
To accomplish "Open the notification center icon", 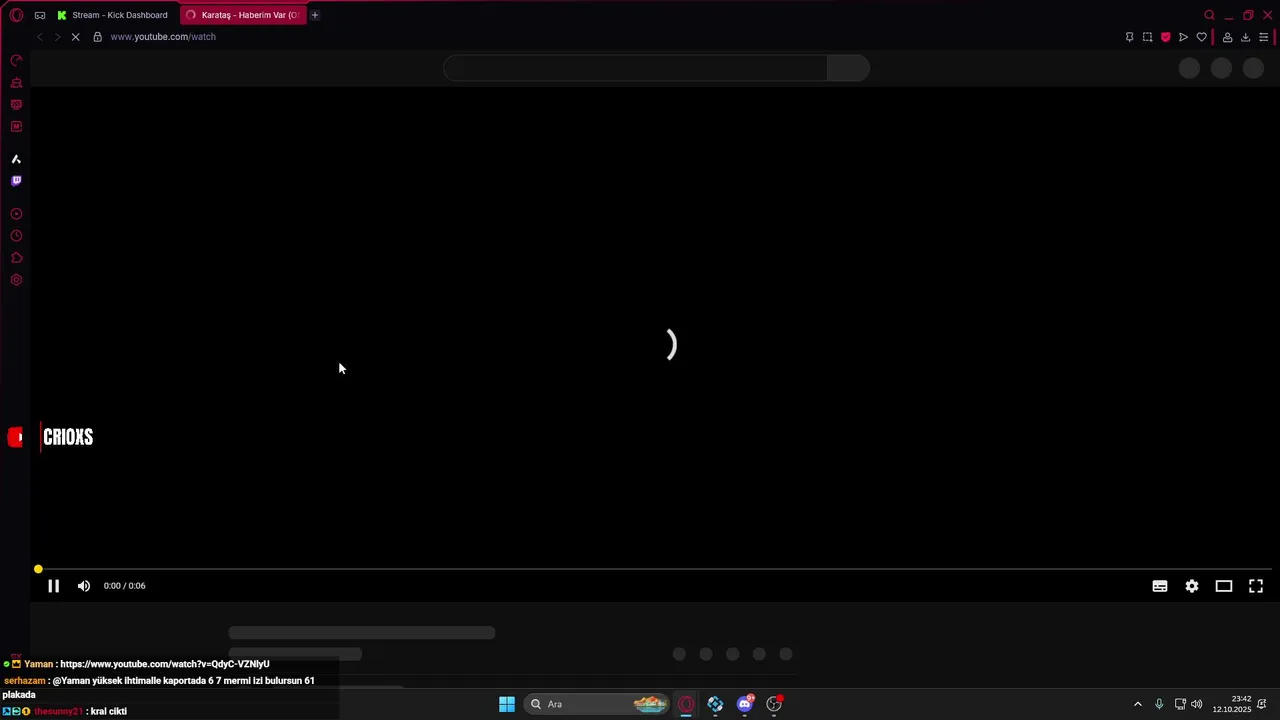I will 1262,704.
